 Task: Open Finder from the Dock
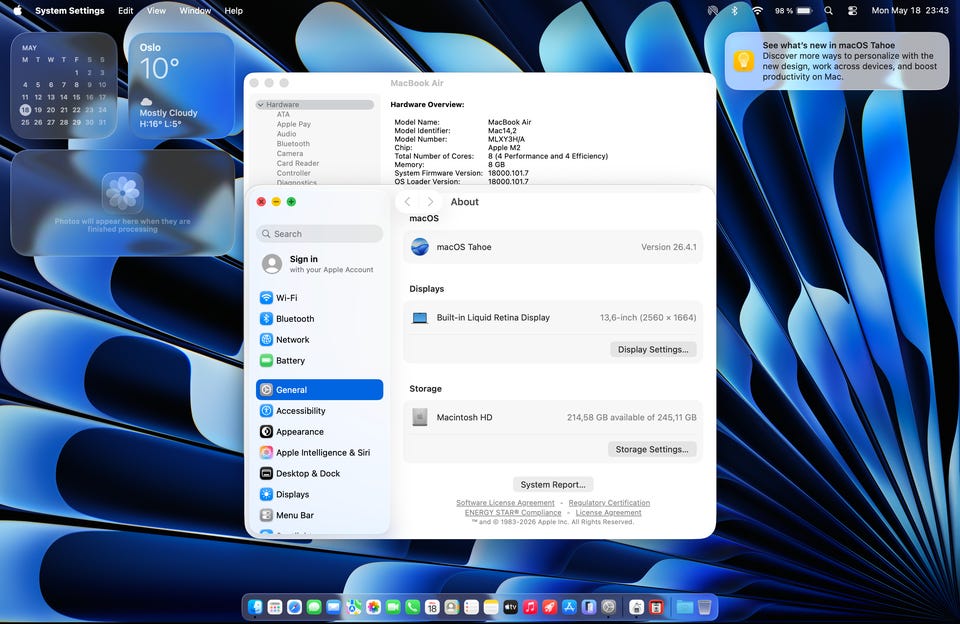pos(255,607)
